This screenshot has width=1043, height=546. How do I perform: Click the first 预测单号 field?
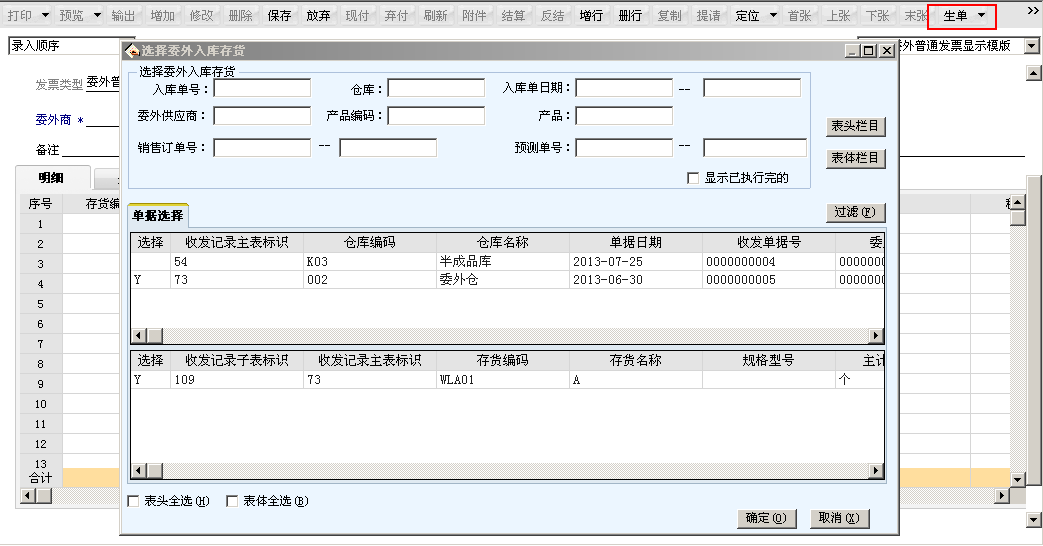tap(624, 148)
